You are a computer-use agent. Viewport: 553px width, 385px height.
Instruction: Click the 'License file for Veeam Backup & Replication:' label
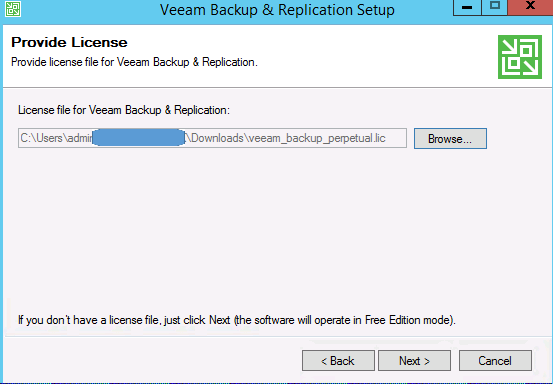click(x=124, y=110)
